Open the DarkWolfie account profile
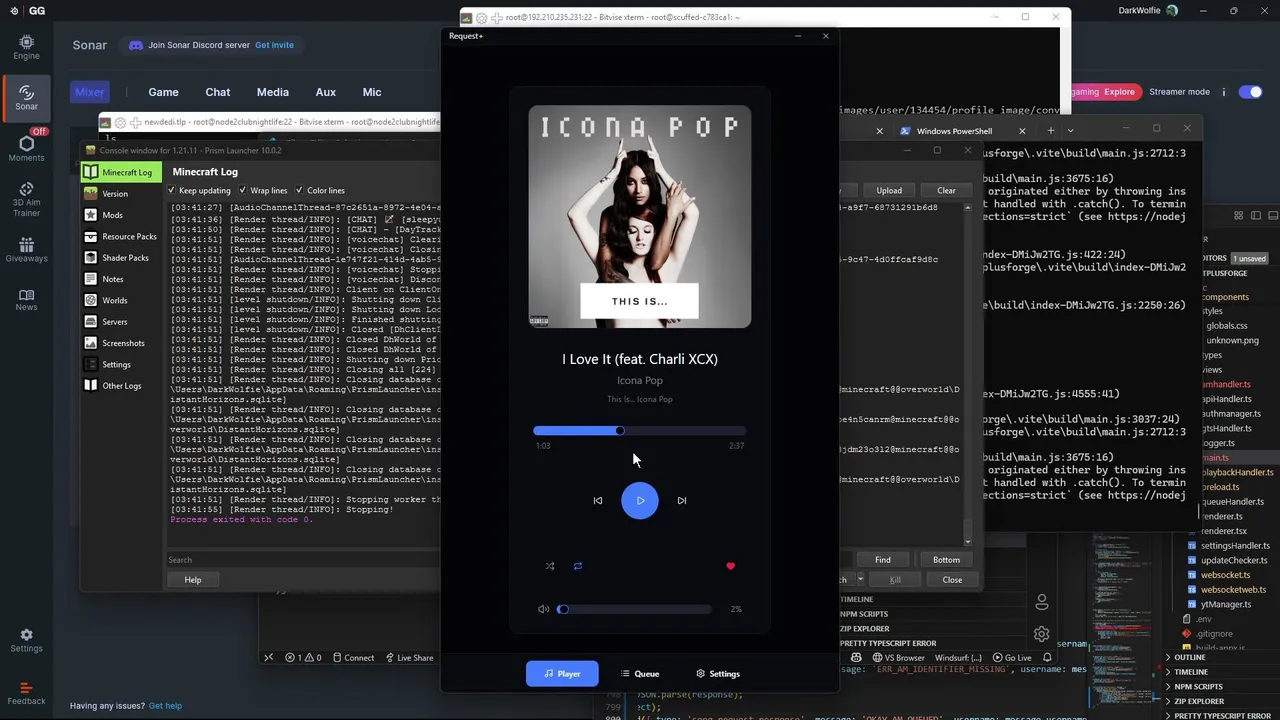1280x720 pixels. click(x=1147, y=11)
